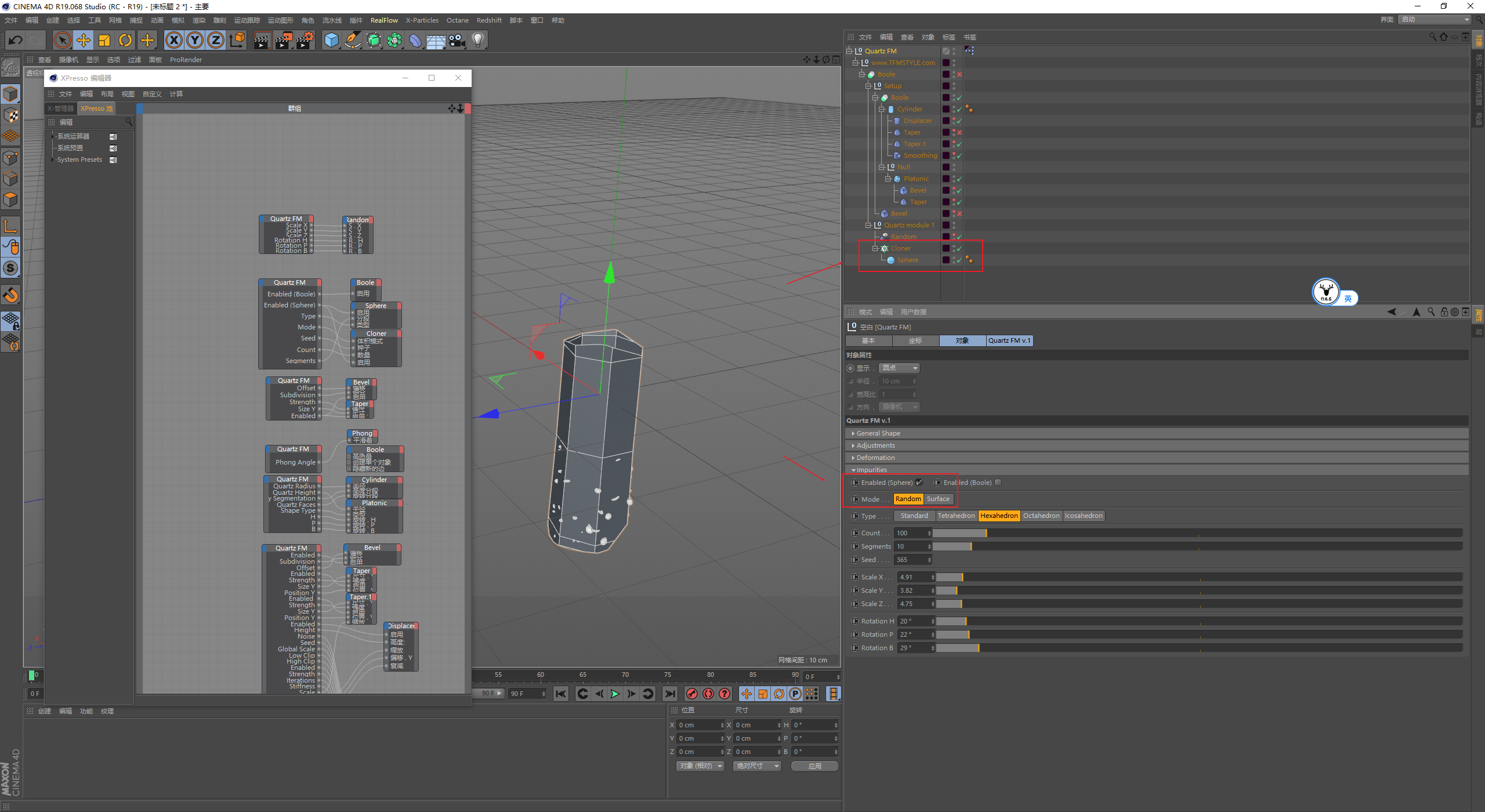
Task: Click record active objects keyframe button
Action: pyautogui.click(x=691, y=694)
